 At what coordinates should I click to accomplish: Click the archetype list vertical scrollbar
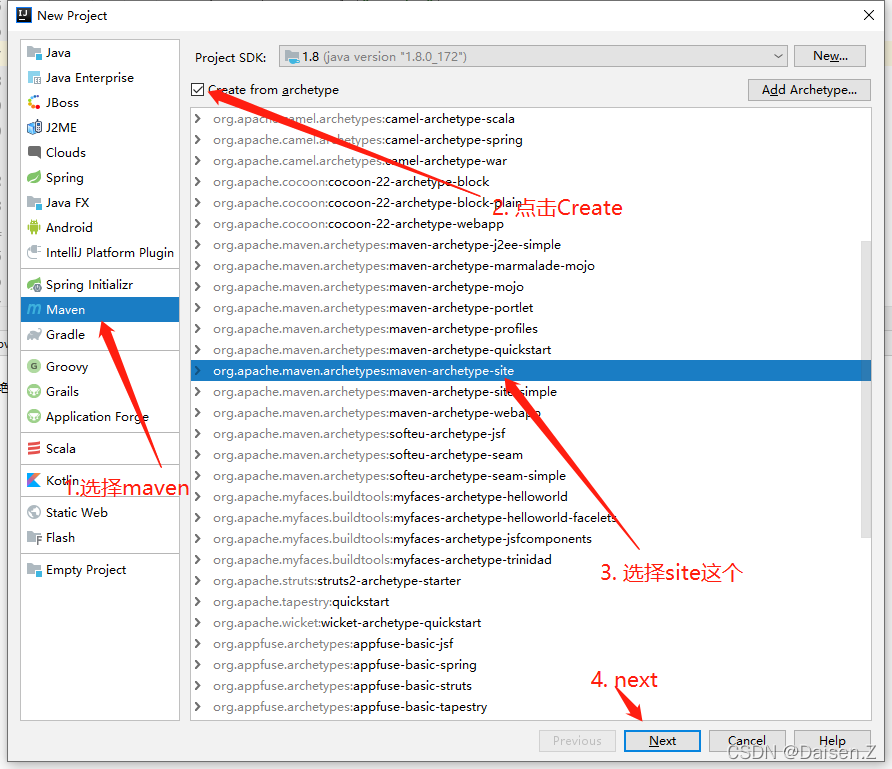coord(866,389)
